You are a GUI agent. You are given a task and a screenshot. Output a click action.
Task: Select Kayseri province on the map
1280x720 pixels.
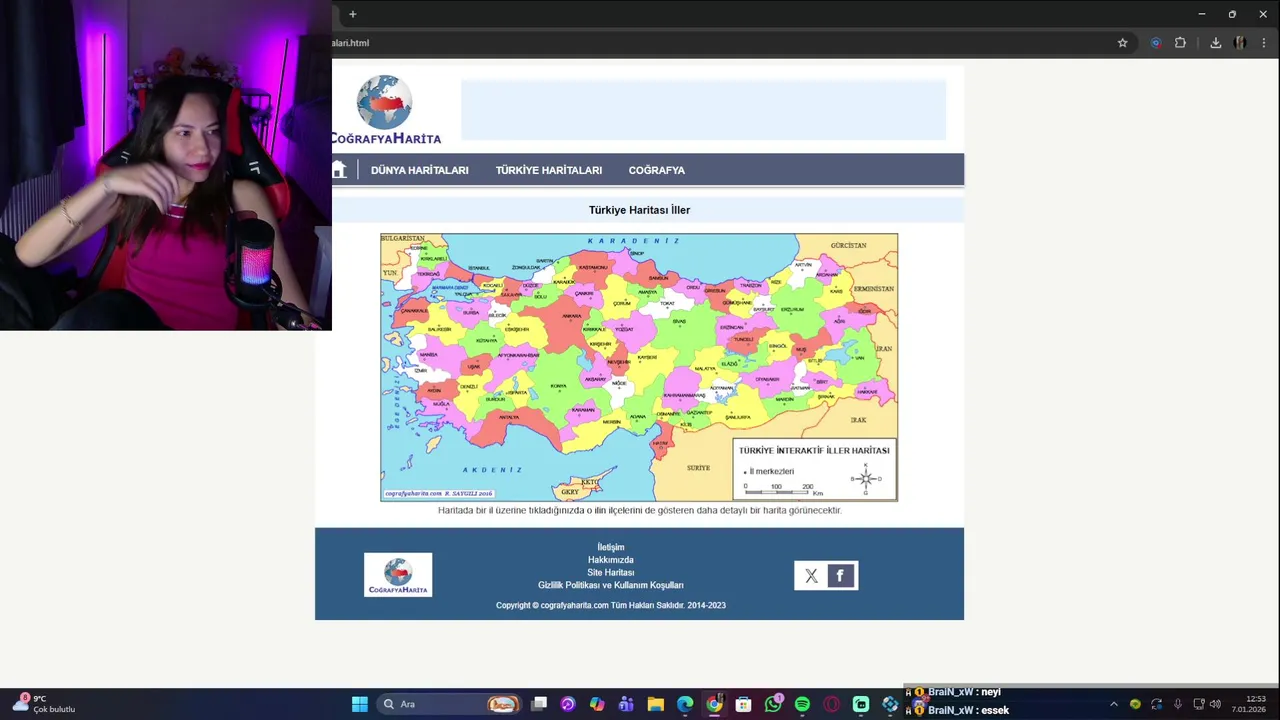647,357
